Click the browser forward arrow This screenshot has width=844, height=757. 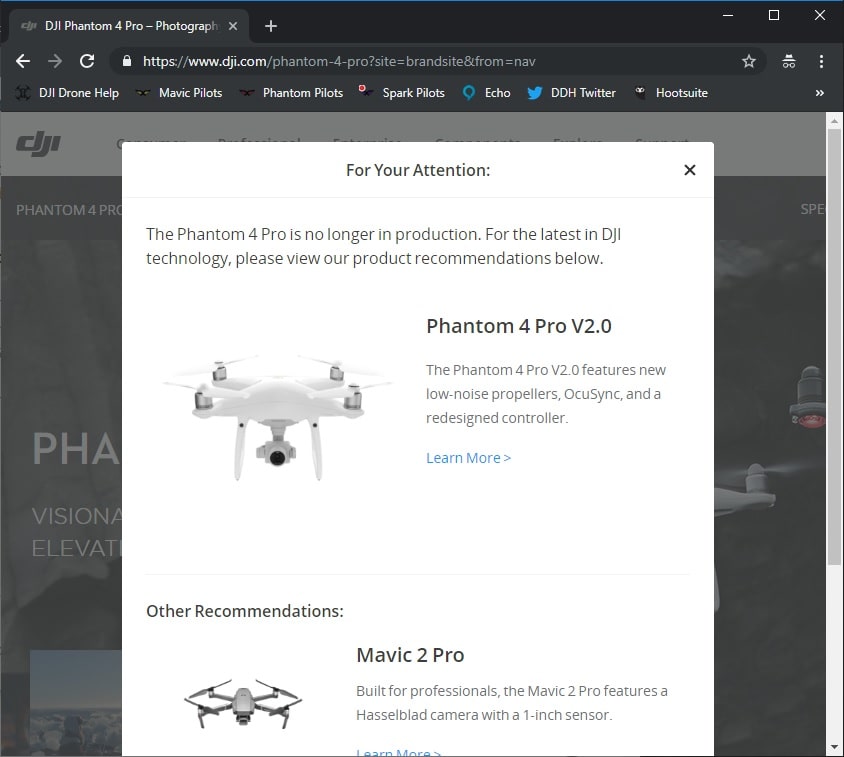pyautogui.click(x=55, y=61)
